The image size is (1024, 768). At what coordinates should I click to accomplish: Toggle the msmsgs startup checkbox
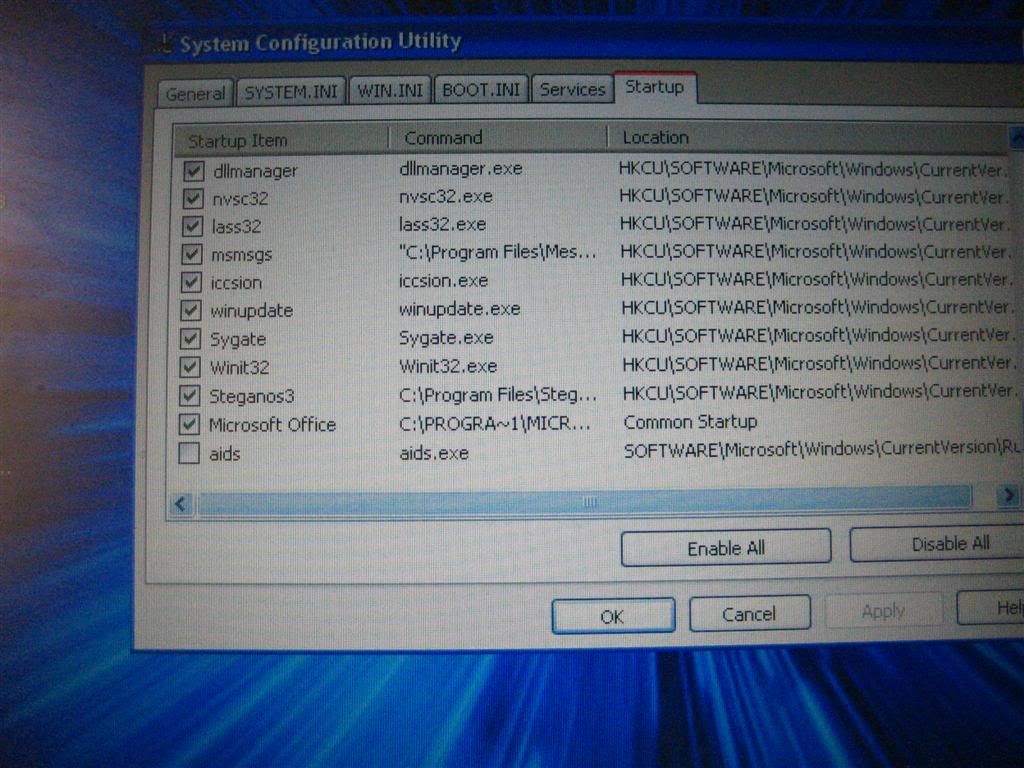[x=192, y=254]
